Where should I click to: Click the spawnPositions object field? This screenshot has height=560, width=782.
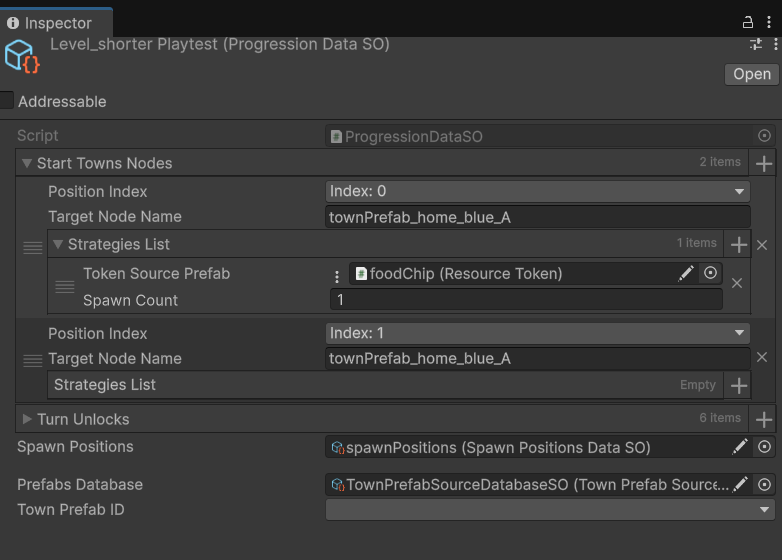coord(550,447)
